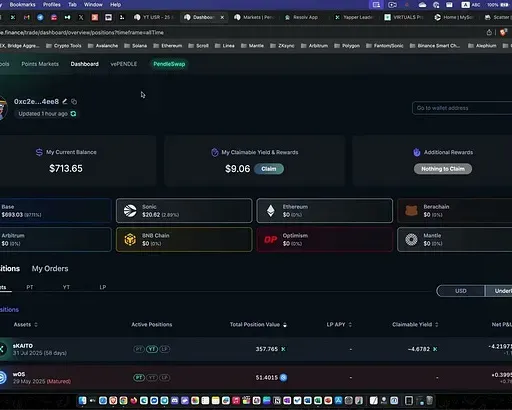Open the pinned Telegram tab
The image size is (512, 410).
click(40, 17)
